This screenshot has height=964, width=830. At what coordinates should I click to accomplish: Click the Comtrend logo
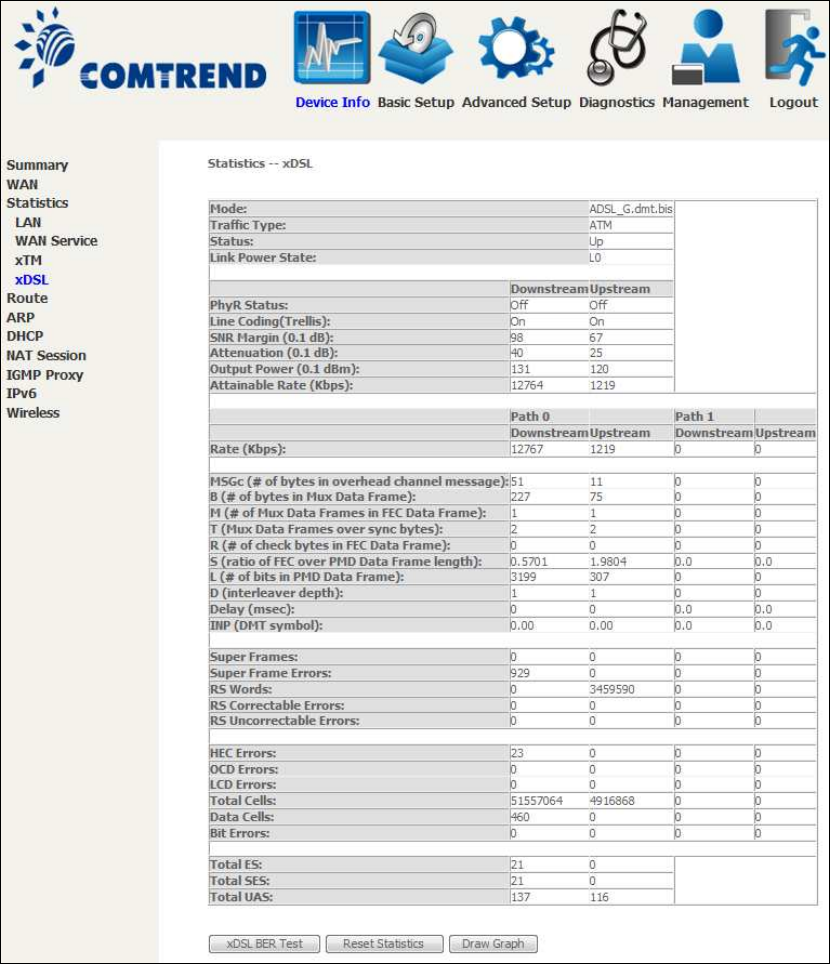pos(141,48)
